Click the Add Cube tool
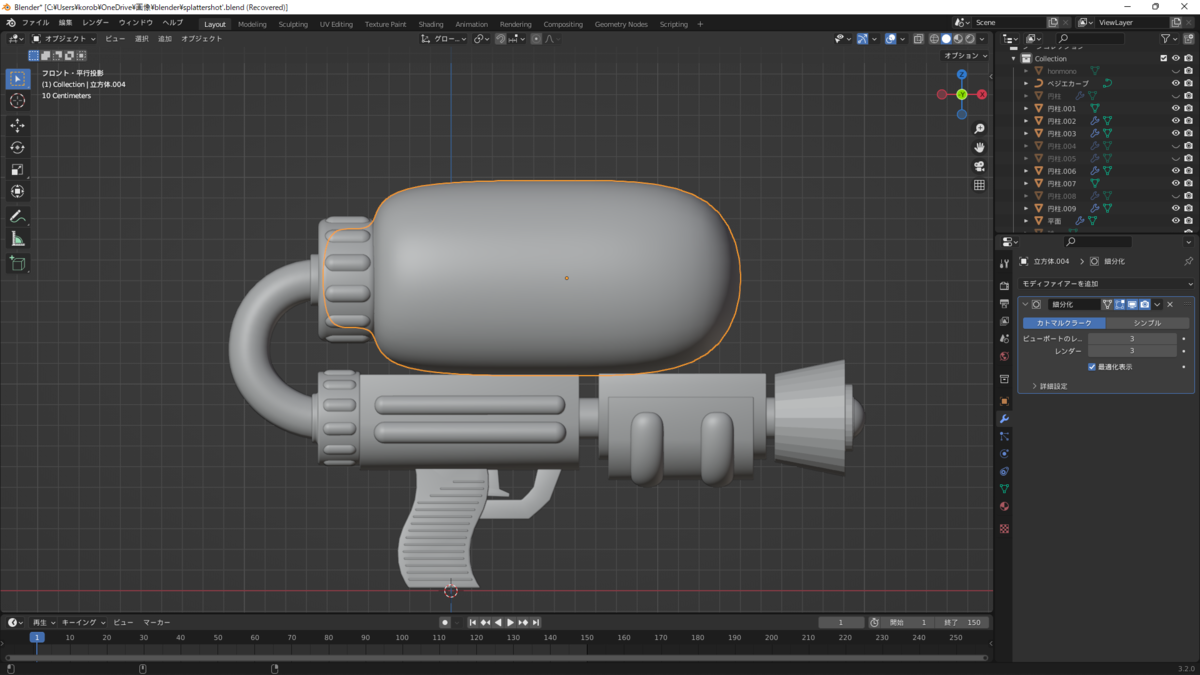The height and width of the screenshot is (675, 1200). 17,263
